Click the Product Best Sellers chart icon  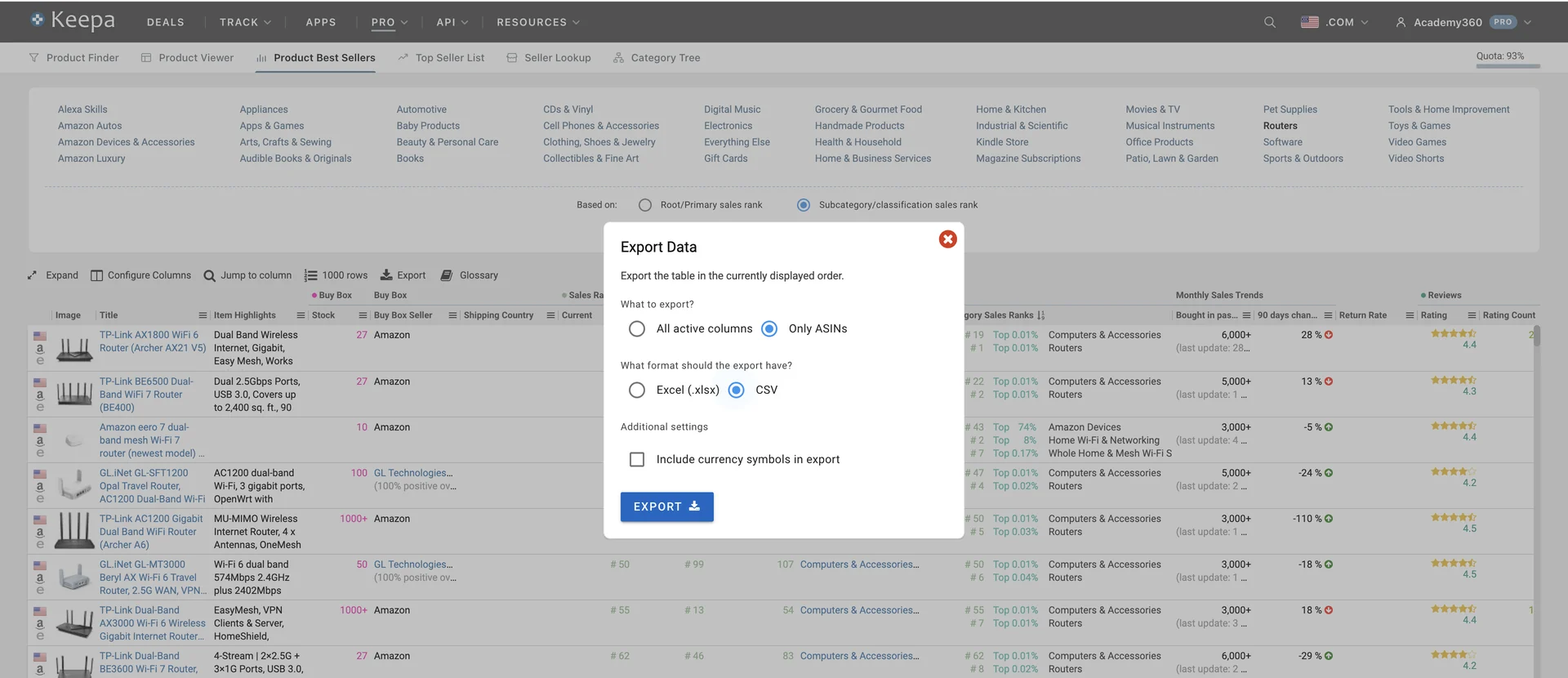pos(261,58)
